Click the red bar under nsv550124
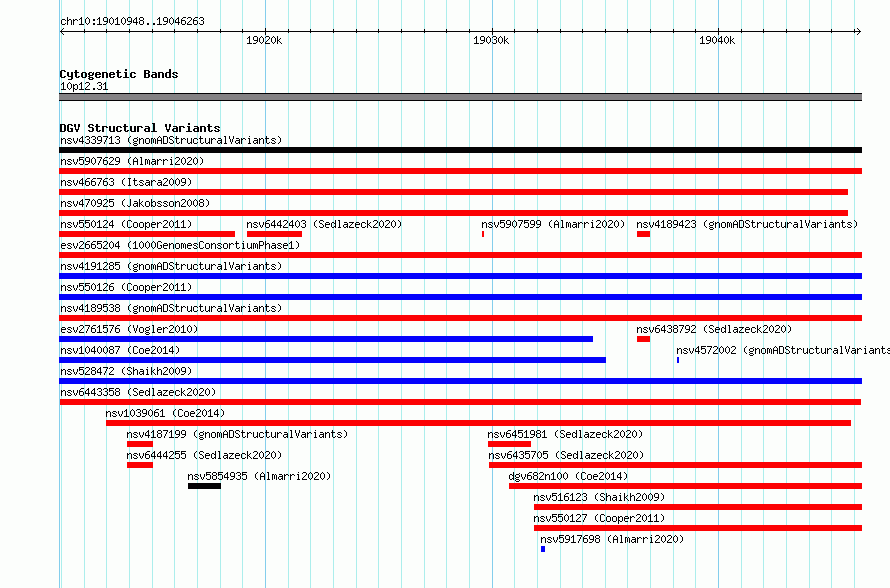This screenshot has width=890, height=588. [x=147, y=234]
